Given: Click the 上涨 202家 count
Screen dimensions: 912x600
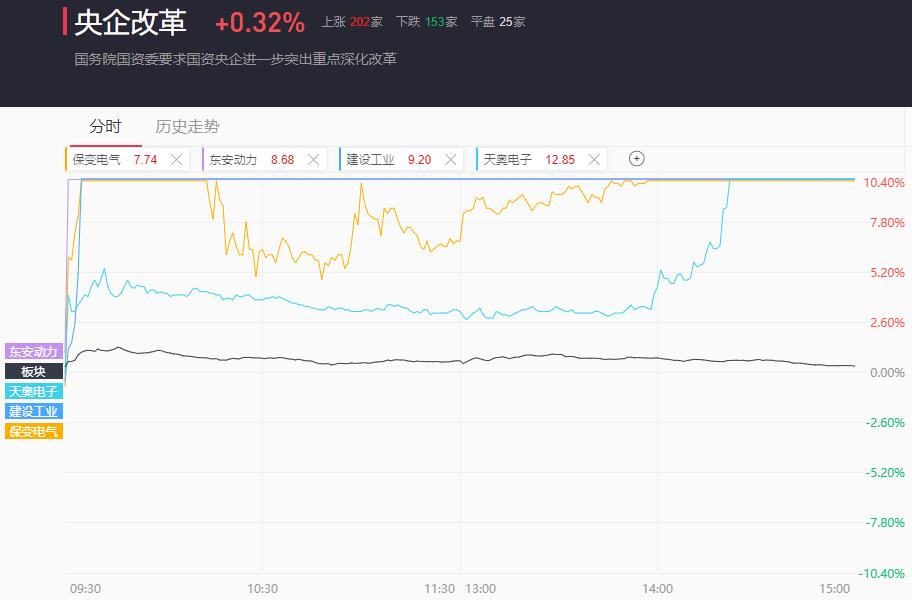Looking at the screenshot, I should (352, 22).
